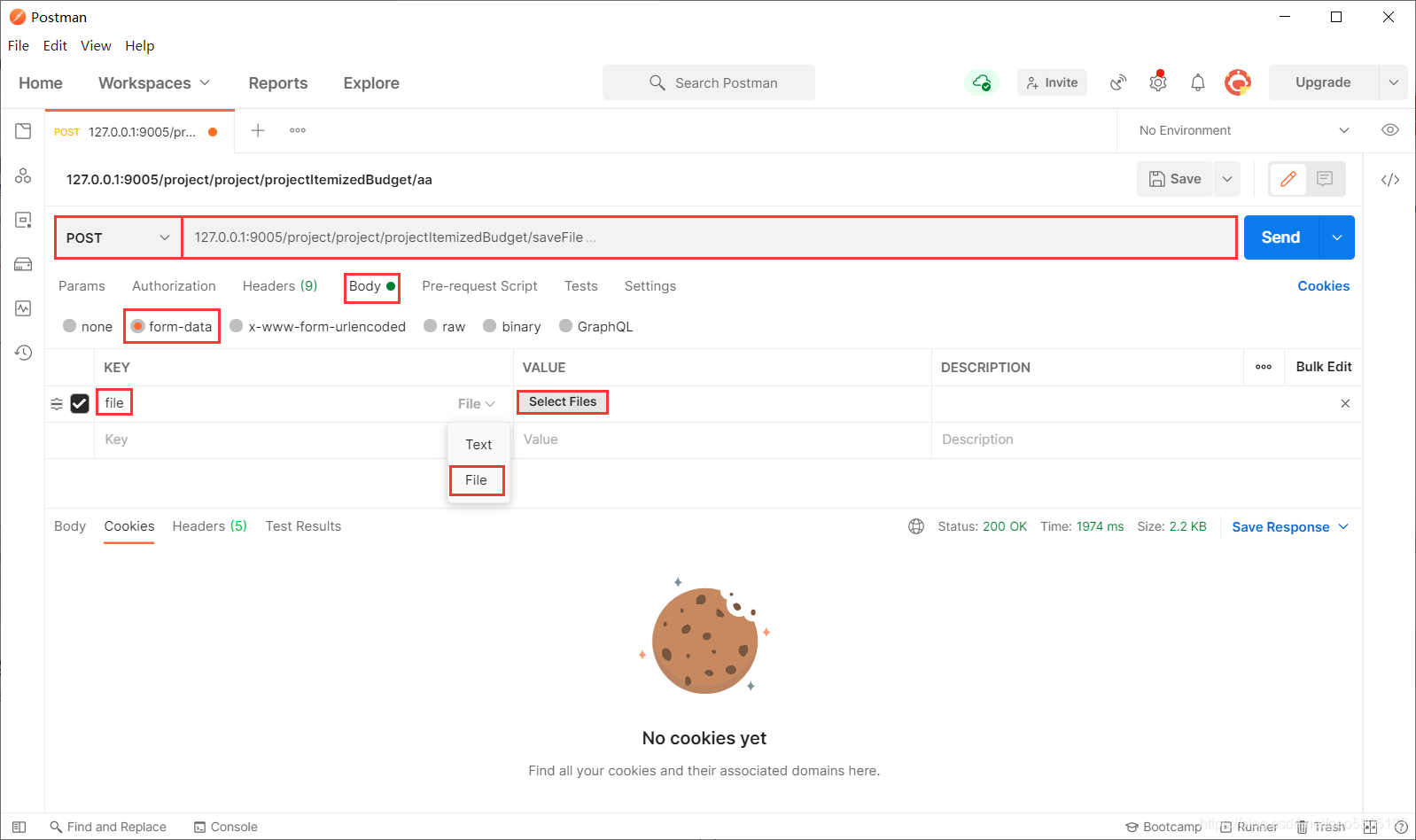The width and height of the screenshot is (1416, 840).
Task: Expand the Send button arrow
Action: tap(1337, 237)
